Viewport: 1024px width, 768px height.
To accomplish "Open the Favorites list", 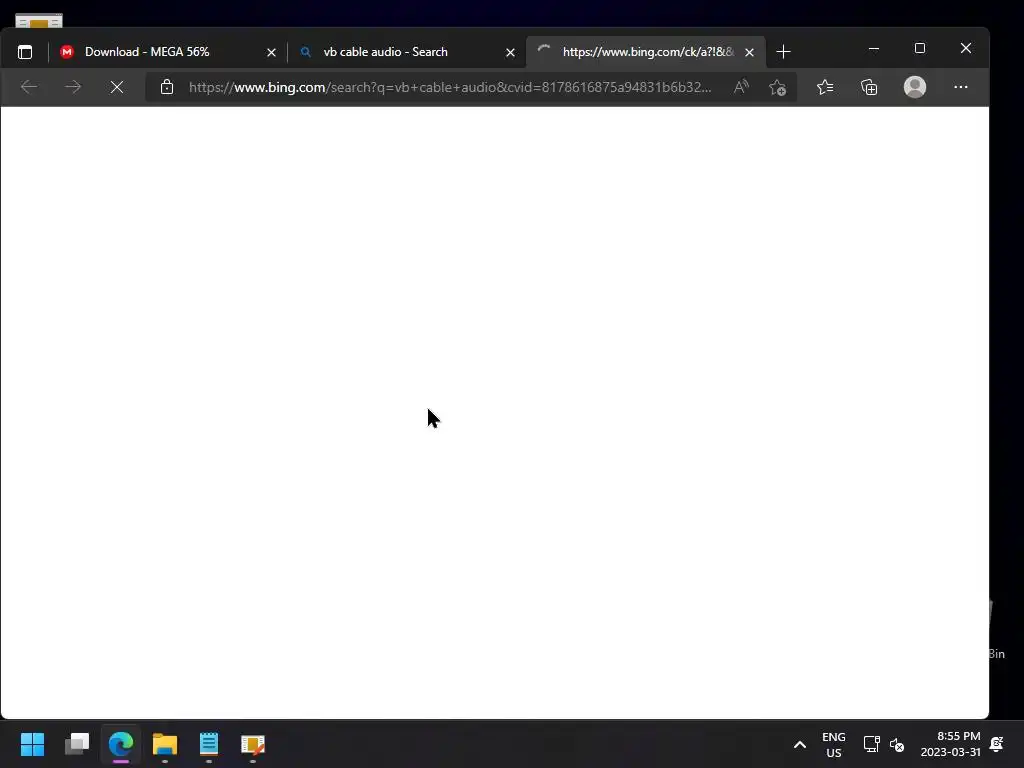I will pyautogui.click(x=825, y=87).
